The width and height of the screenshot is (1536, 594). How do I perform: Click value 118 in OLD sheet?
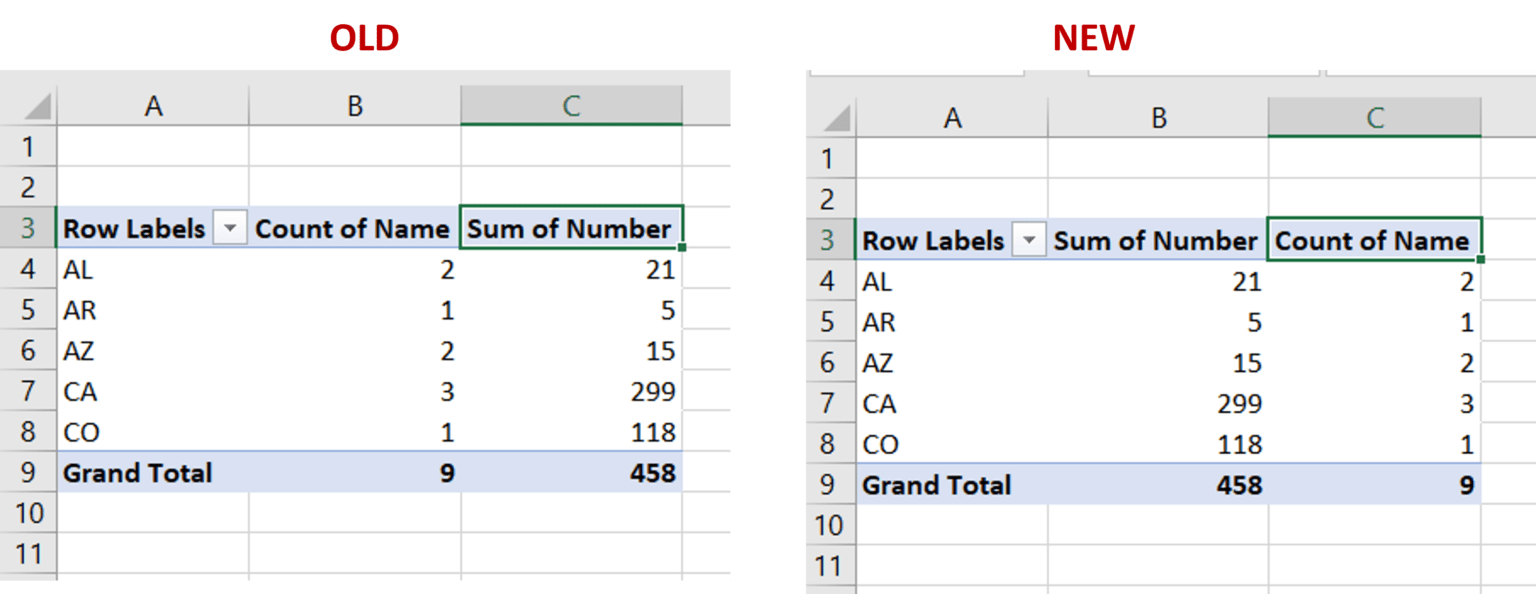click(x=653, y=433)
